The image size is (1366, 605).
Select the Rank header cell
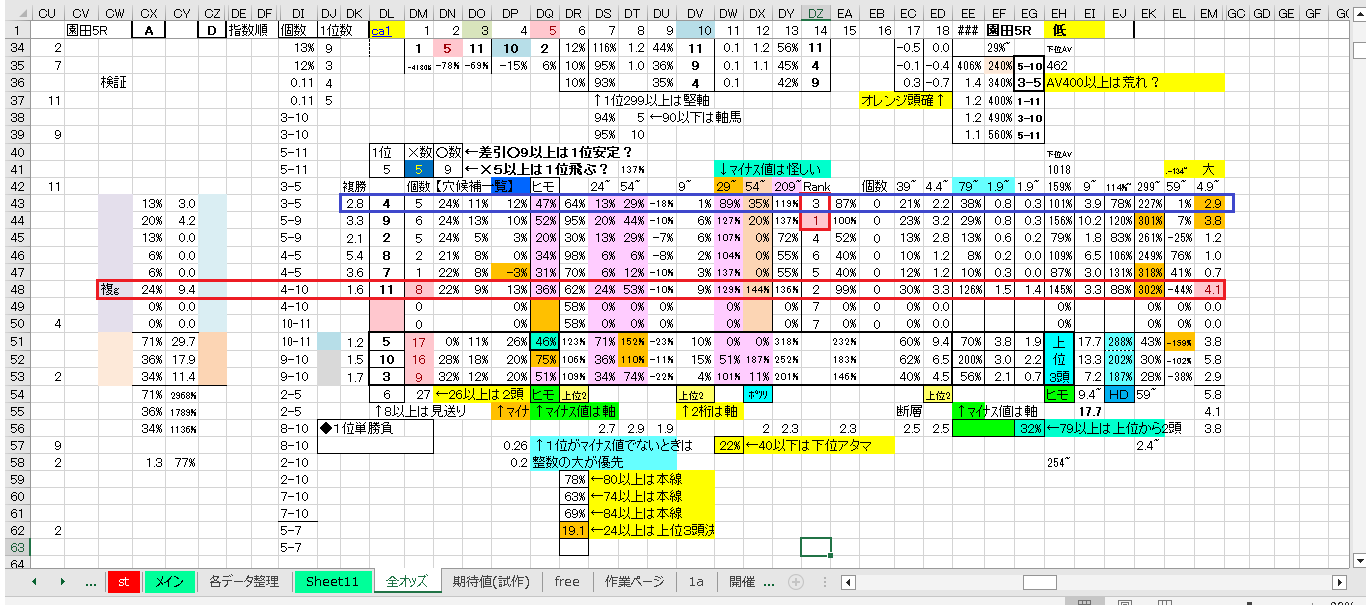(816, 186)
